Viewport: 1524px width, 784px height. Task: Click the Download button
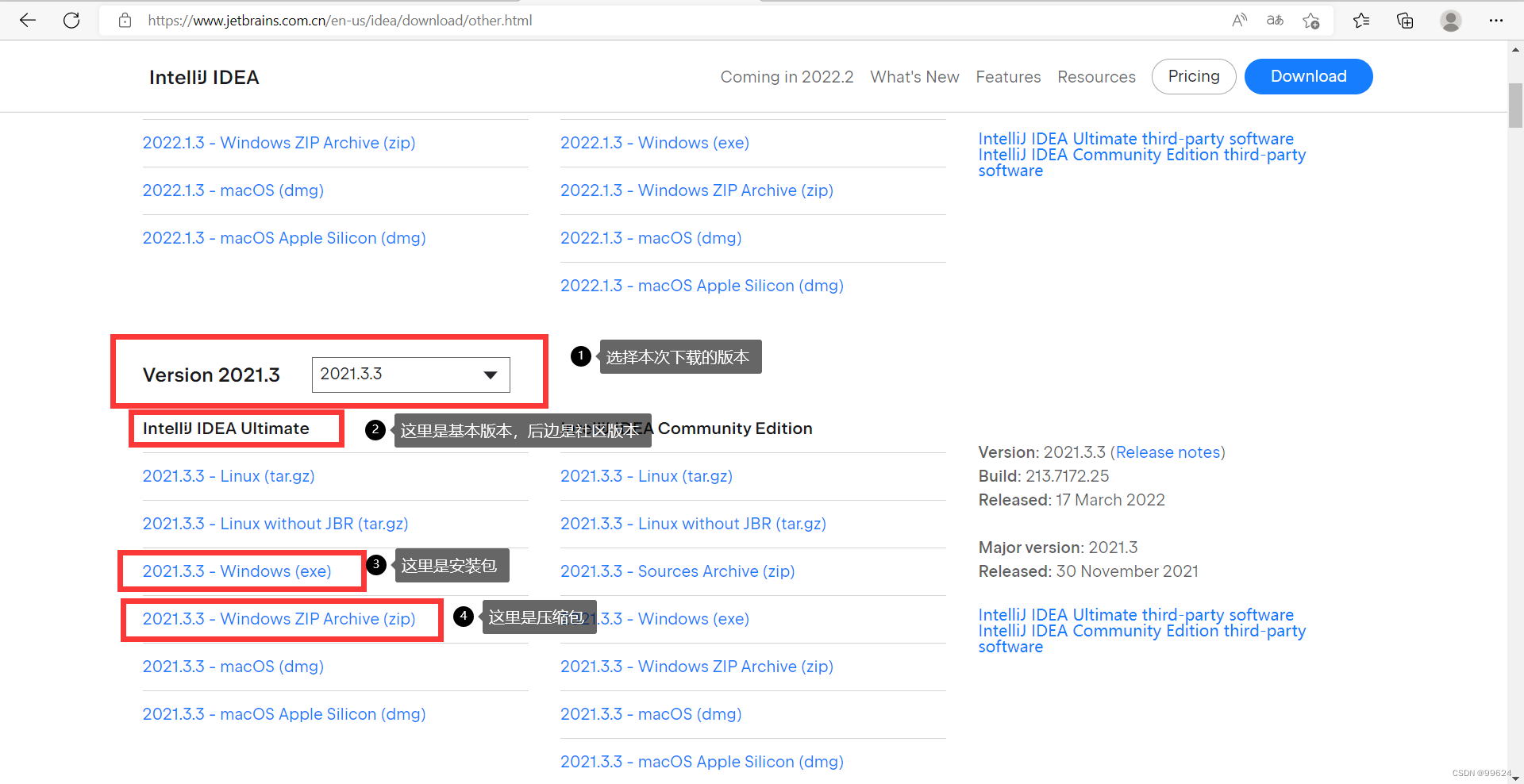(1308, 76)
